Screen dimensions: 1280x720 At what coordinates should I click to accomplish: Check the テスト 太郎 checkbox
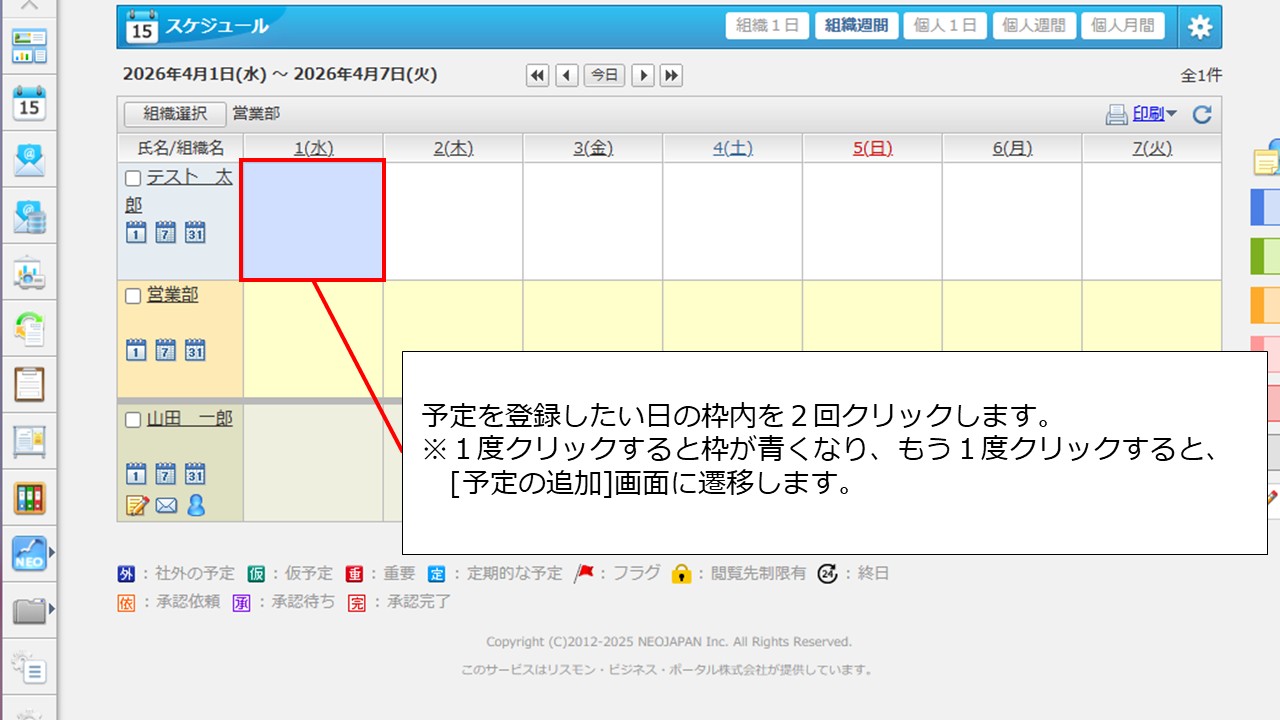133,179
